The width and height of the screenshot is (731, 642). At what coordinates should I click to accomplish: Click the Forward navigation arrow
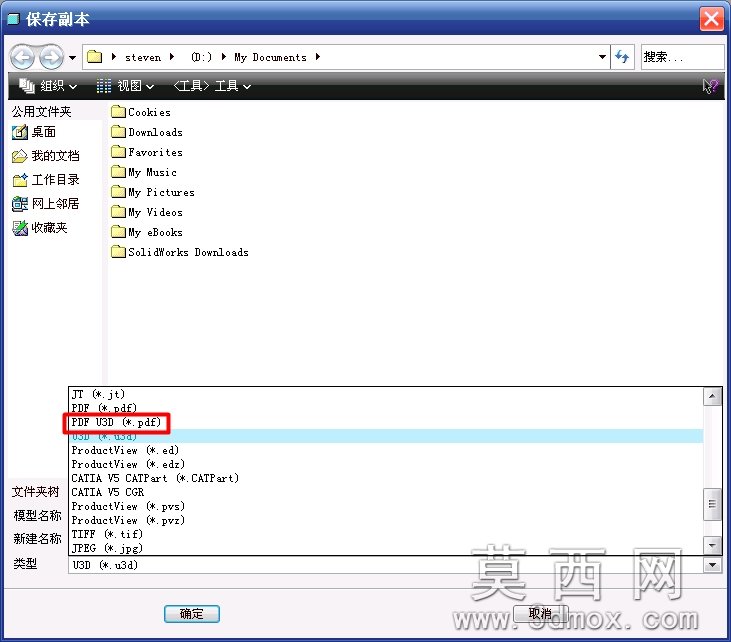point(51,57)
